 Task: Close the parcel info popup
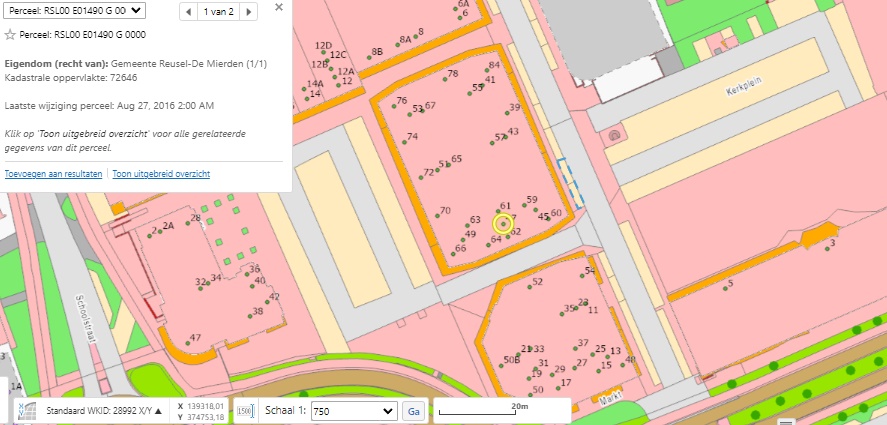278,8
